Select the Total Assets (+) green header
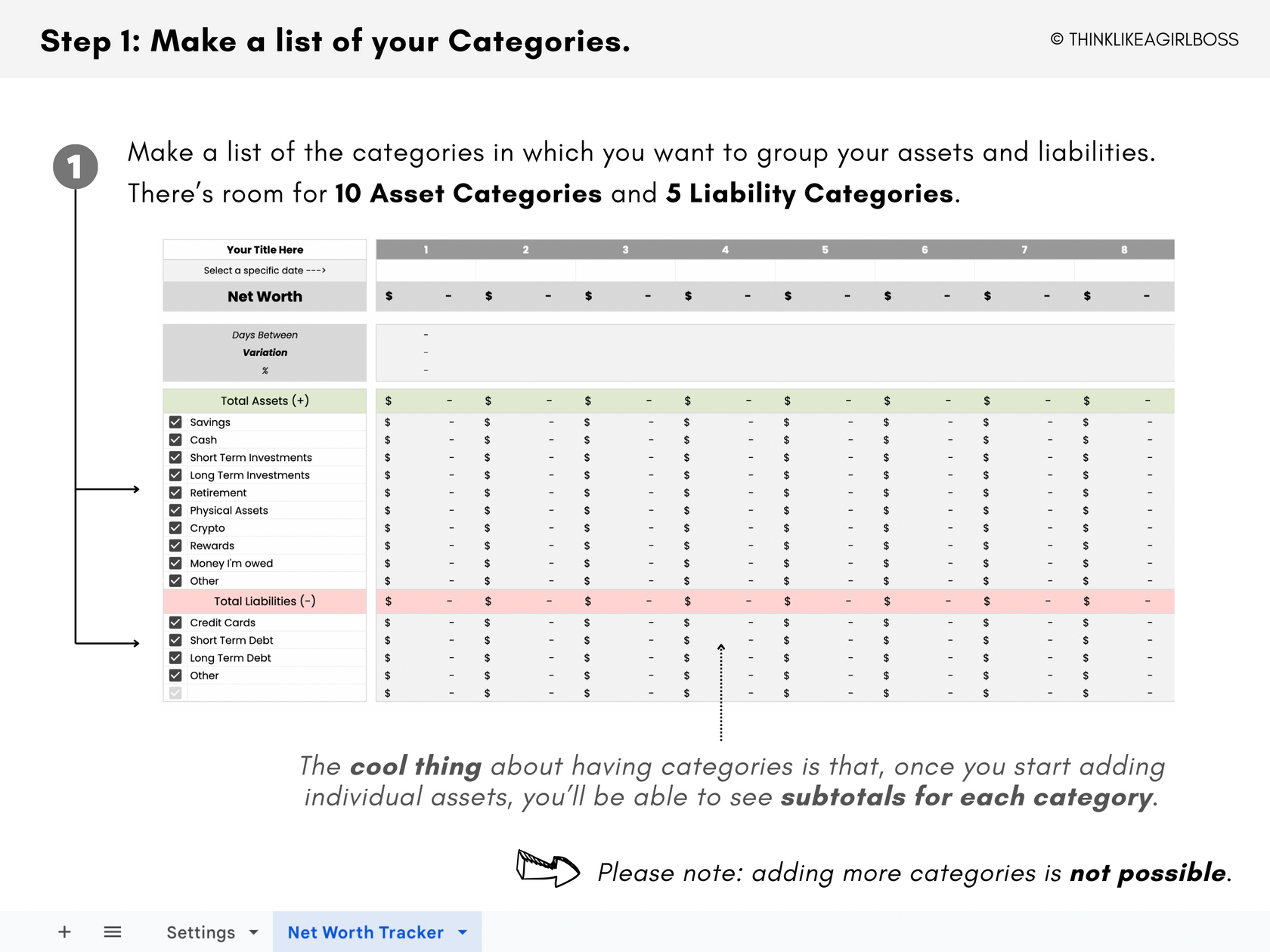This screenshot has height=952, width=1270. 265,401
